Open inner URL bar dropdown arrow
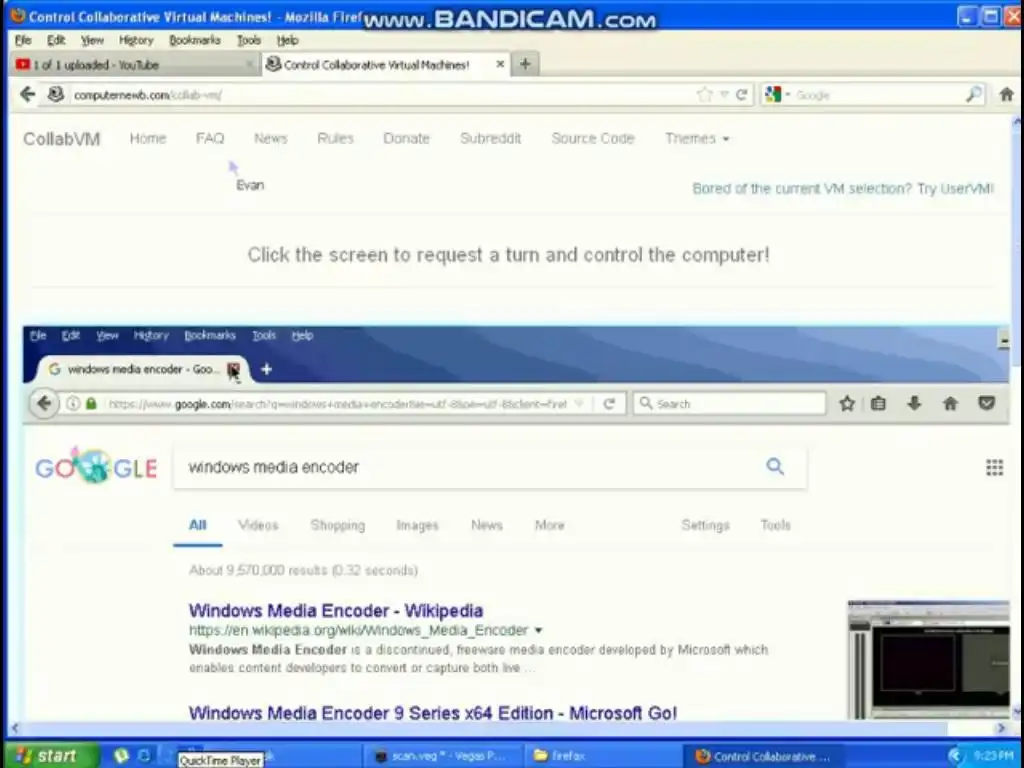Screen dimensions: 1024x768 pos(579,404)
